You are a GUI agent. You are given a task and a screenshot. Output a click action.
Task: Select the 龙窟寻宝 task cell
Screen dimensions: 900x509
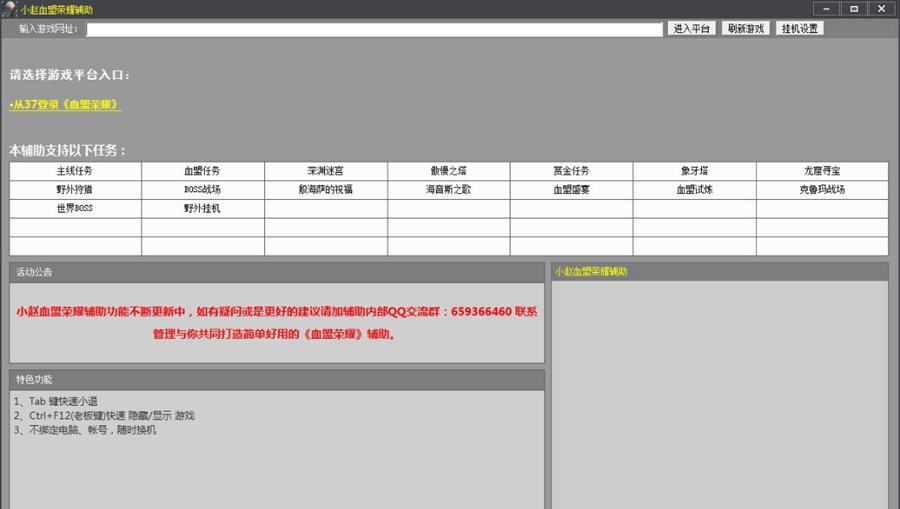pos(822,171)
